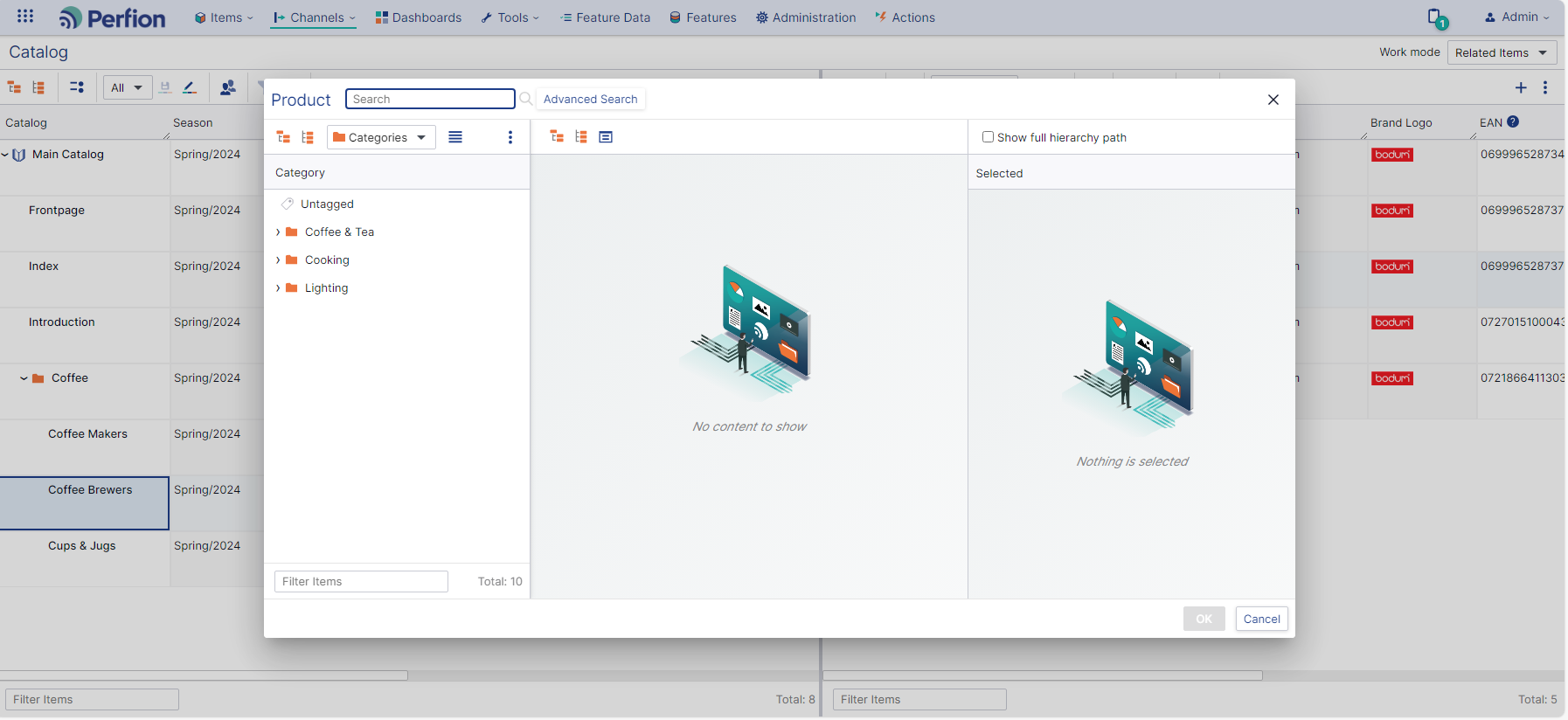
Task: Collapse all in dialog category panel
Action: click(283, 137)
